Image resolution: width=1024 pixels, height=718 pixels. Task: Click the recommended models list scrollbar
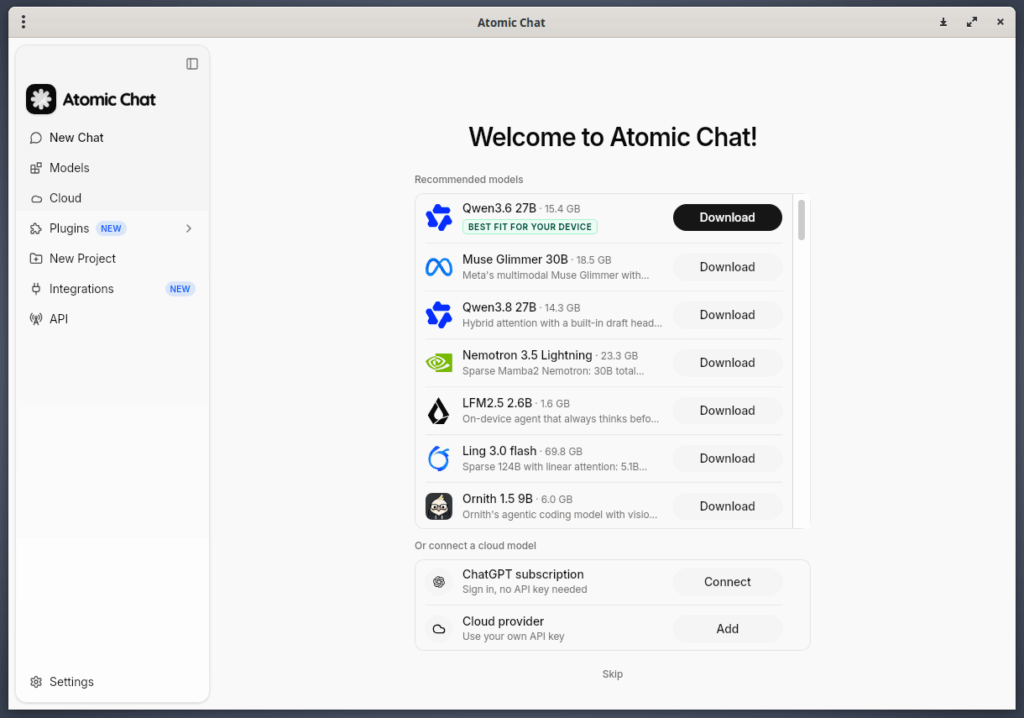pos(801,220)
